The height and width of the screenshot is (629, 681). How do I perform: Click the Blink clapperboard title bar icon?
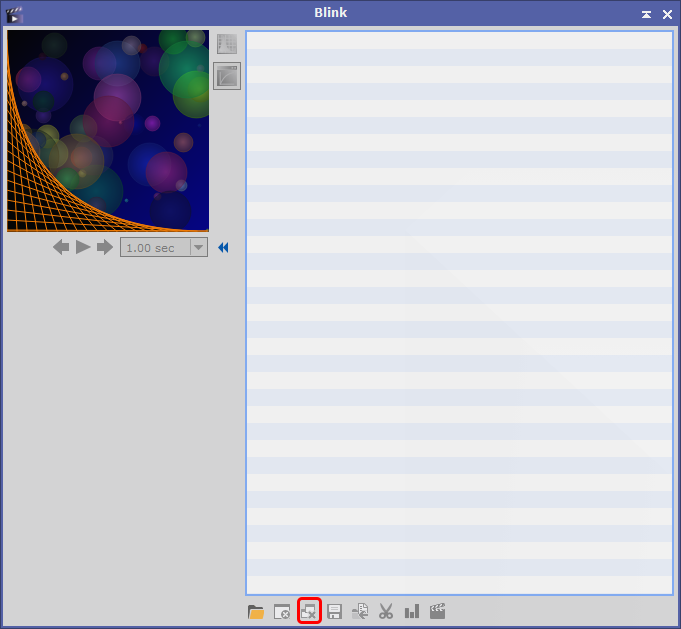point(14,14)
